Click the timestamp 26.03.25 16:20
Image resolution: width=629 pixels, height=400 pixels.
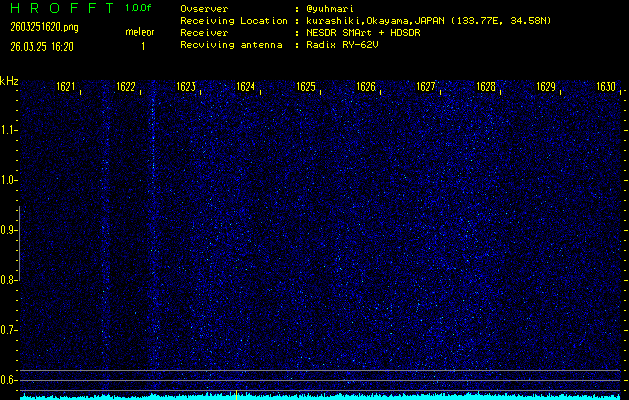click(x=42, y=47)
